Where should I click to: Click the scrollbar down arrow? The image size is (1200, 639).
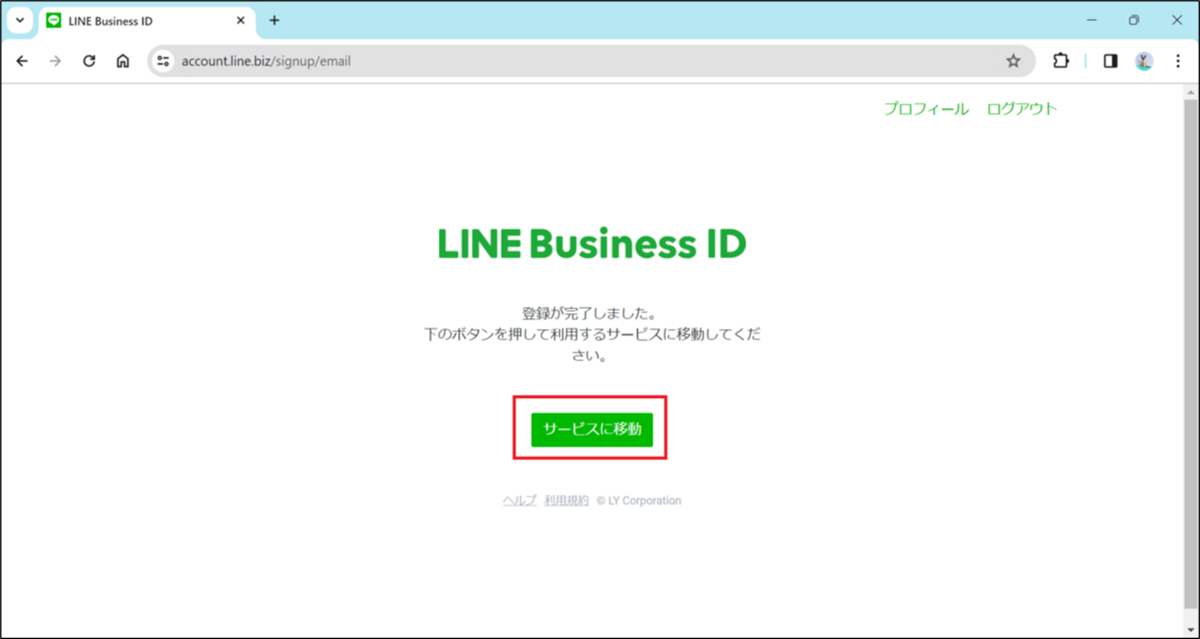(x=1190, y=628)
